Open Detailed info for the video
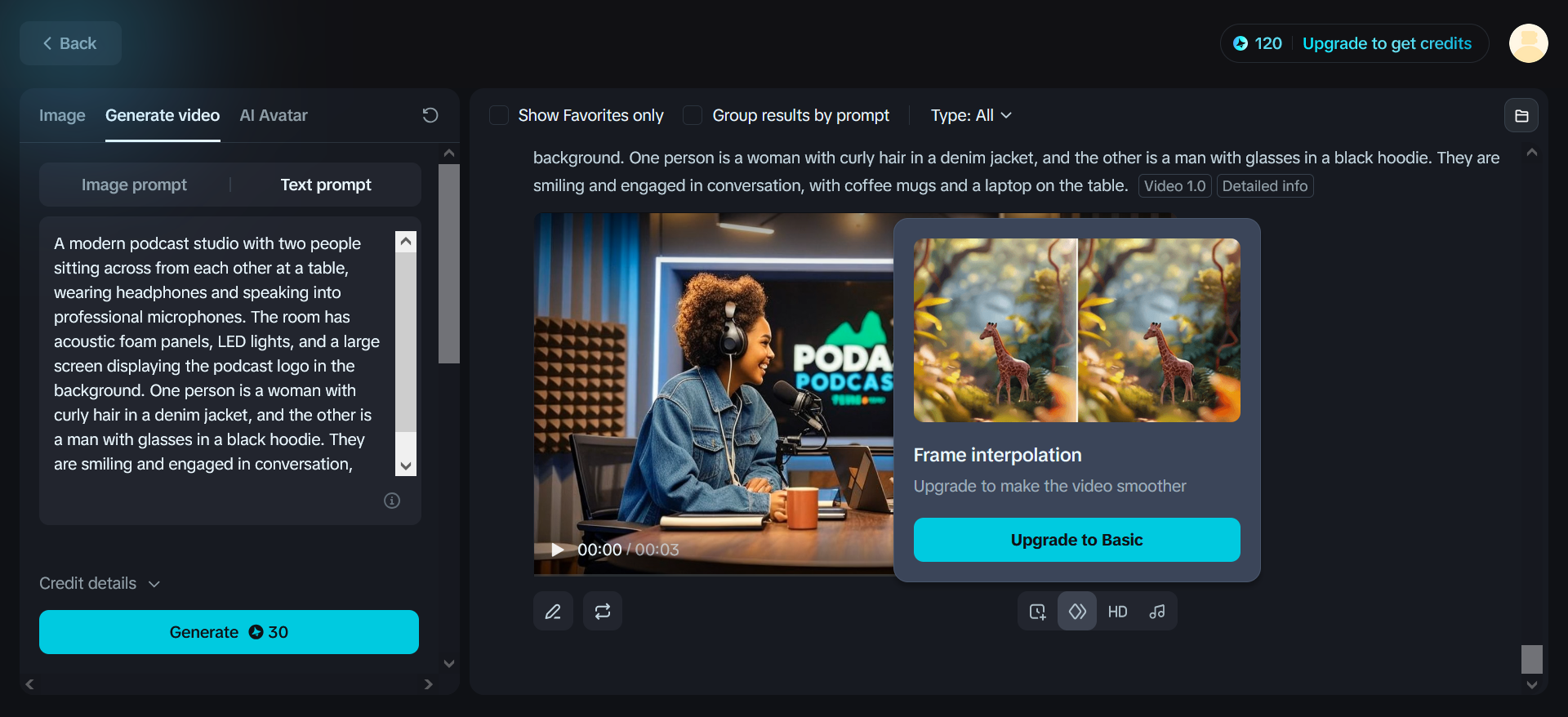This screenshot has height=717, width=1568. (1265, 186)
